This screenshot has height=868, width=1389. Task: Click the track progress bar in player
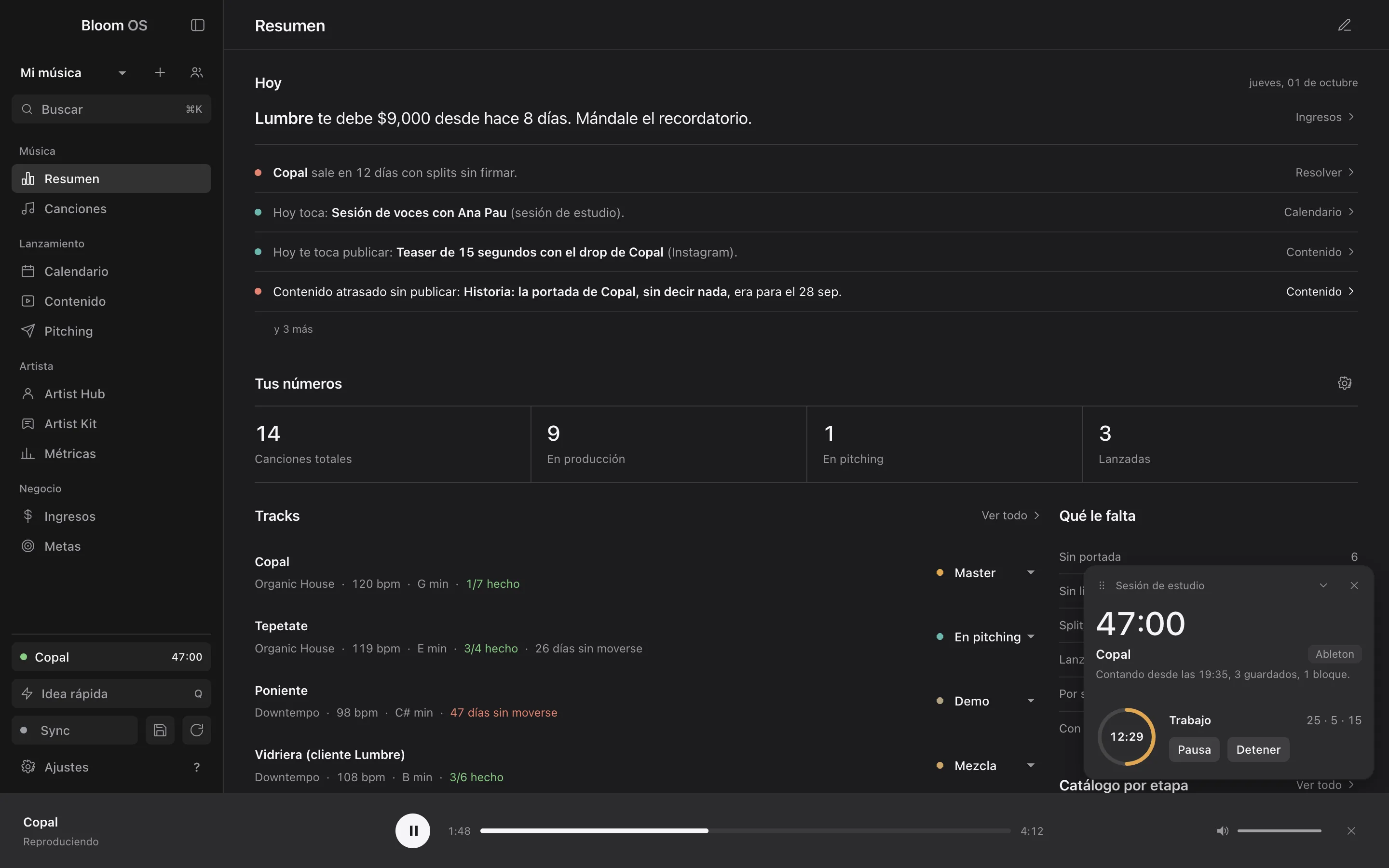(745, 831)
